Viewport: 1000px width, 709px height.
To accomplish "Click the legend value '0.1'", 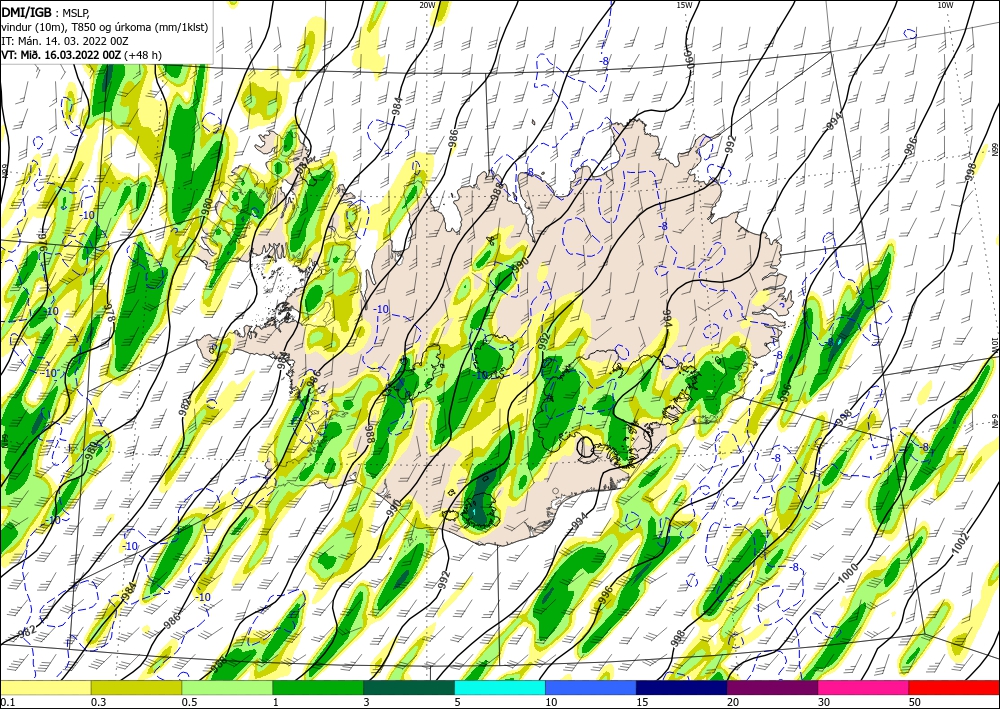I will (x=6, y=702).
